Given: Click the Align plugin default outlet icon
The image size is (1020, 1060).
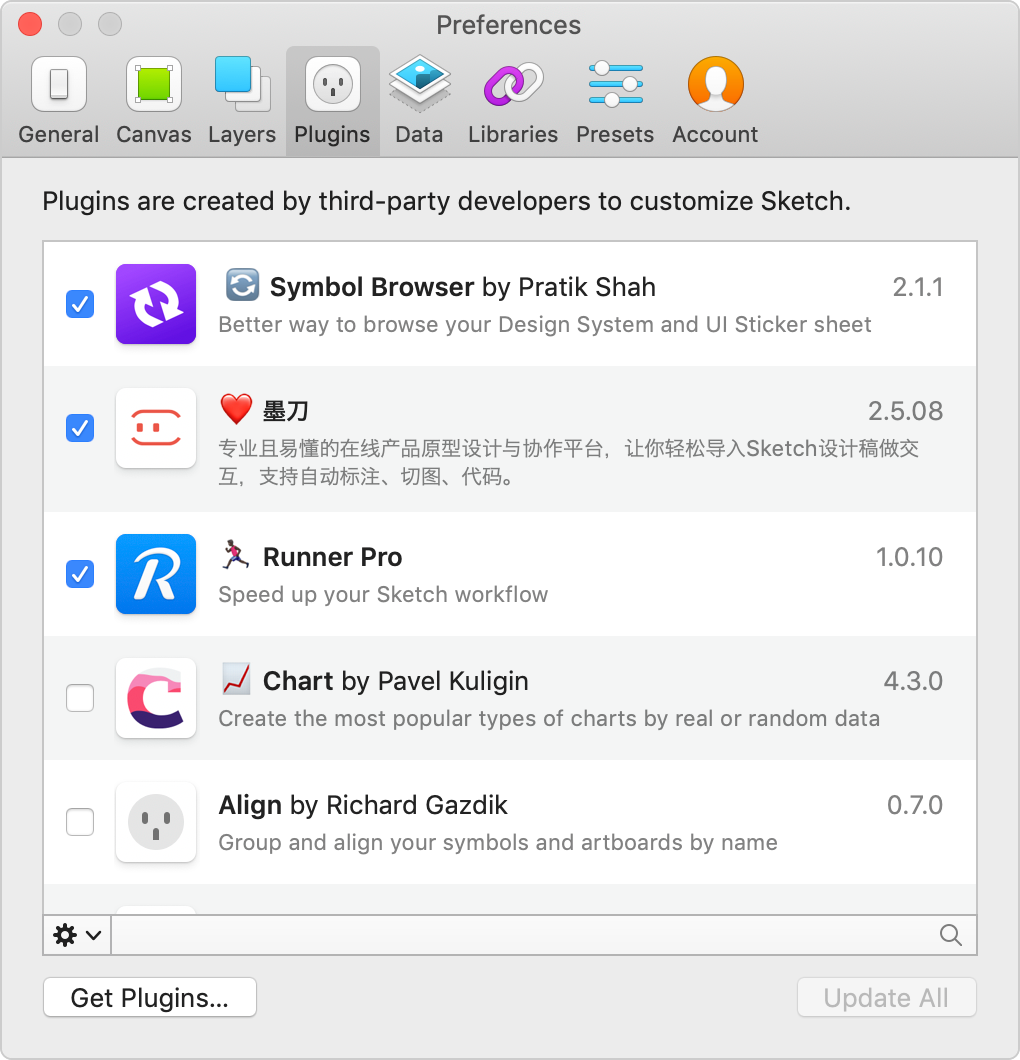Looking at the screenshot, I should coord(156,822).
